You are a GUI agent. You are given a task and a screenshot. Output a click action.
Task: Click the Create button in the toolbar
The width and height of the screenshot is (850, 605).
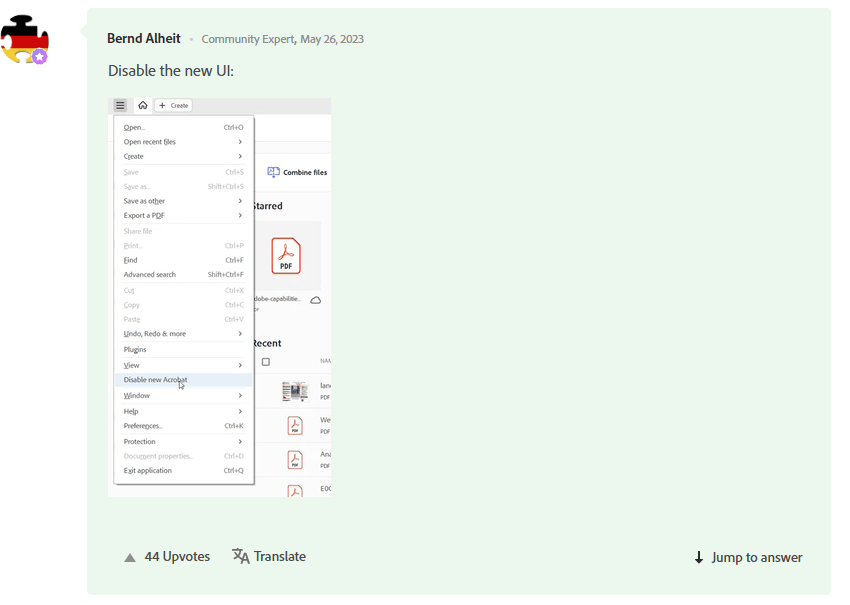(x=173, y=105)
